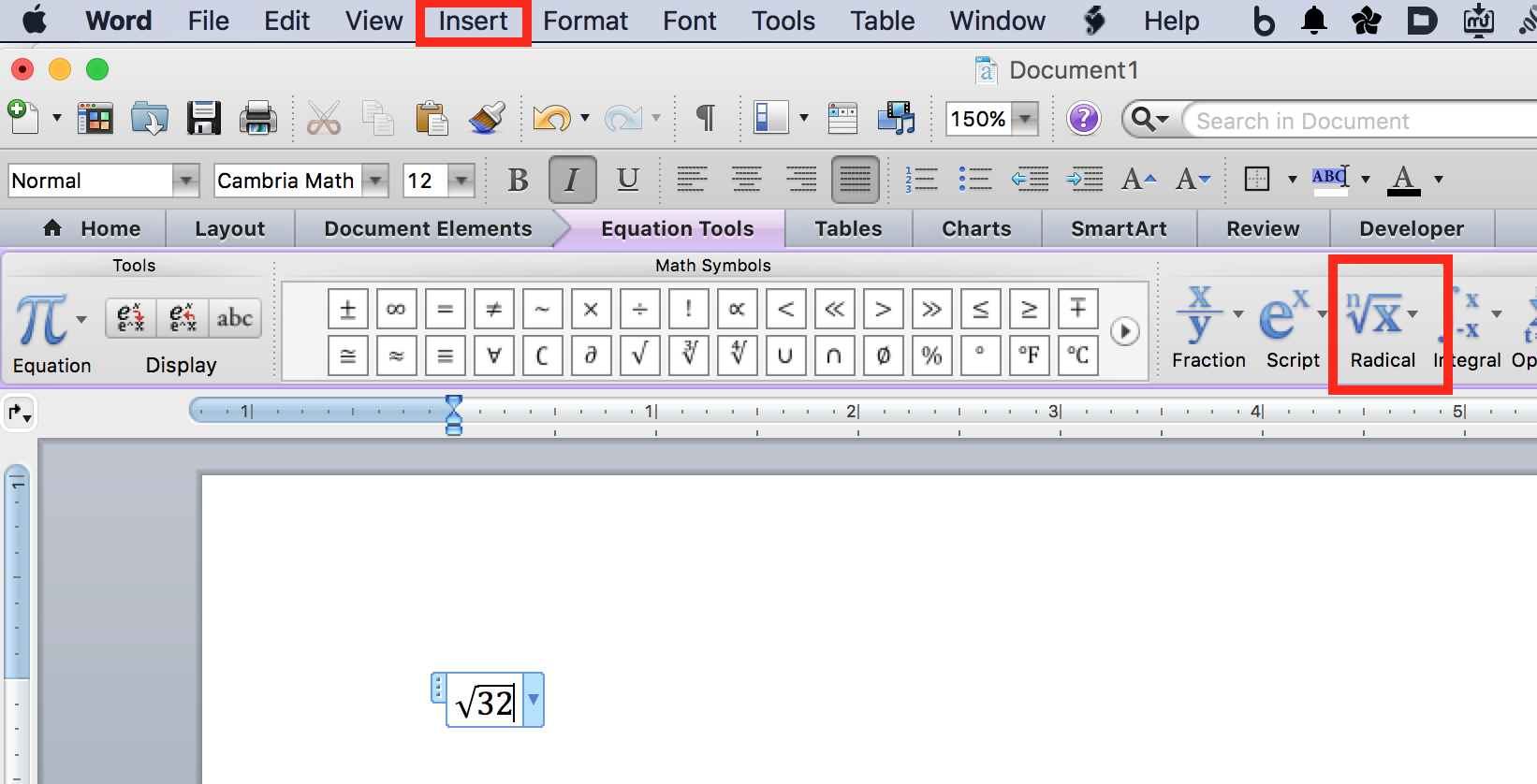The image size is (1537, 784).
Task: Click the Open folder icon
Action: point(149,119)
